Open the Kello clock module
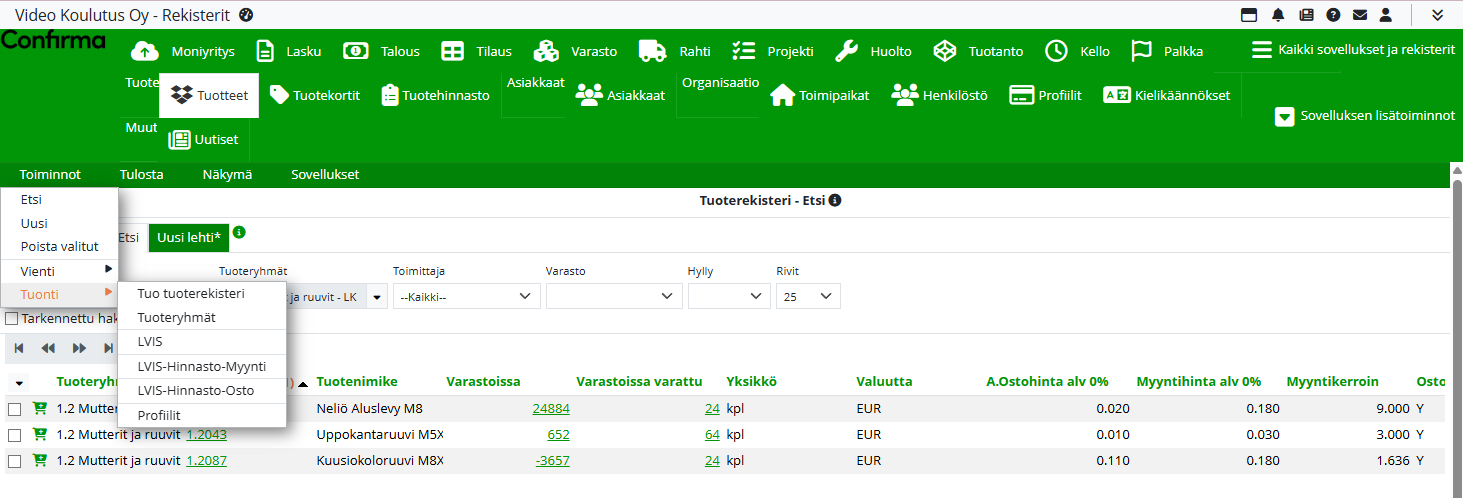This screenshot has height=498, width=1463. tap(1077, 51)
